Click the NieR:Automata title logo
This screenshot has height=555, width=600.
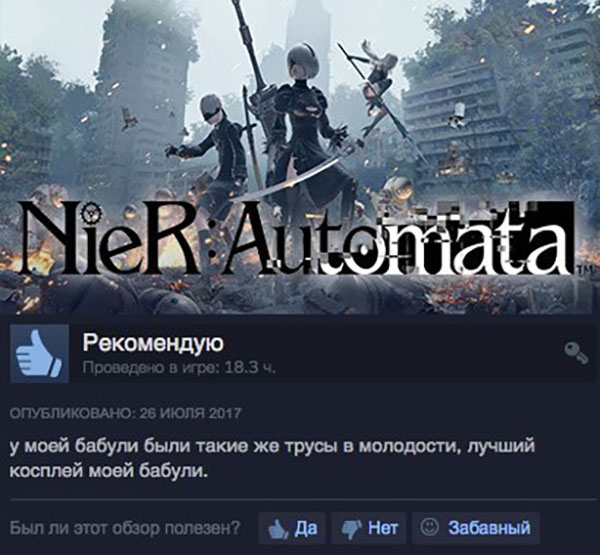[297, 239]
